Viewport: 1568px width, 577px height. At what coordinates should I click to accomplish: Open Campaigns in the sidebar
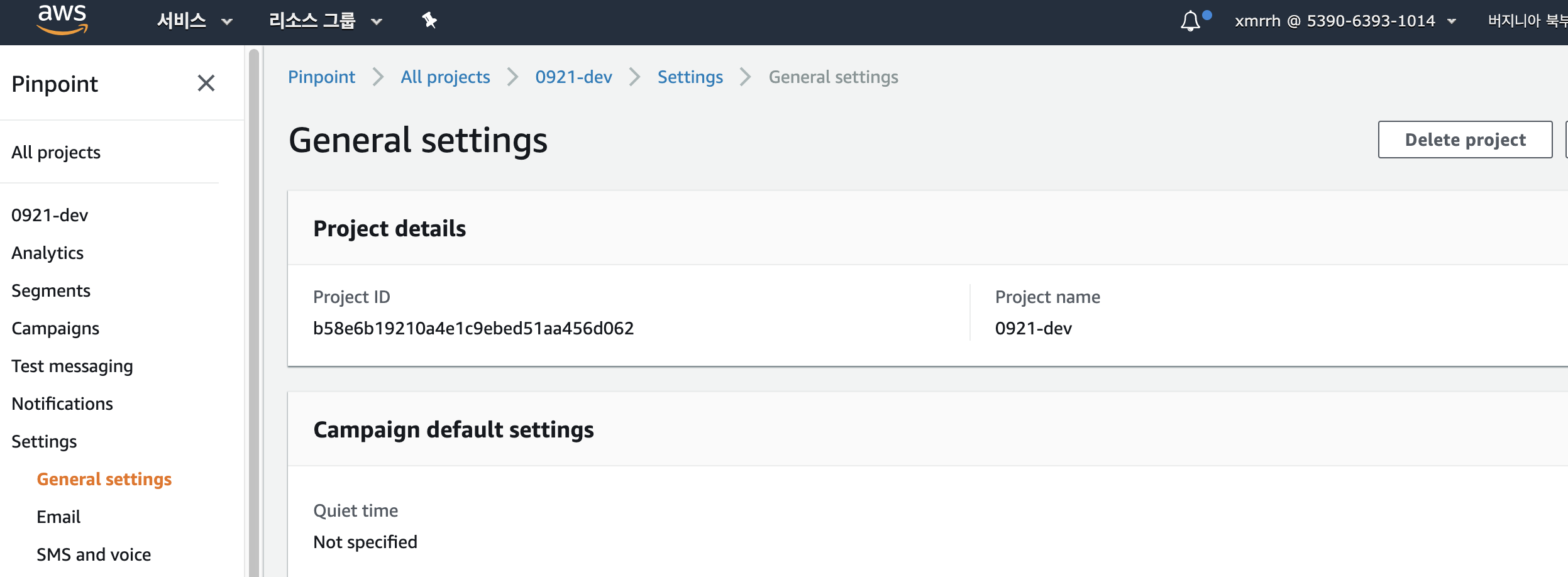[55, 328]
